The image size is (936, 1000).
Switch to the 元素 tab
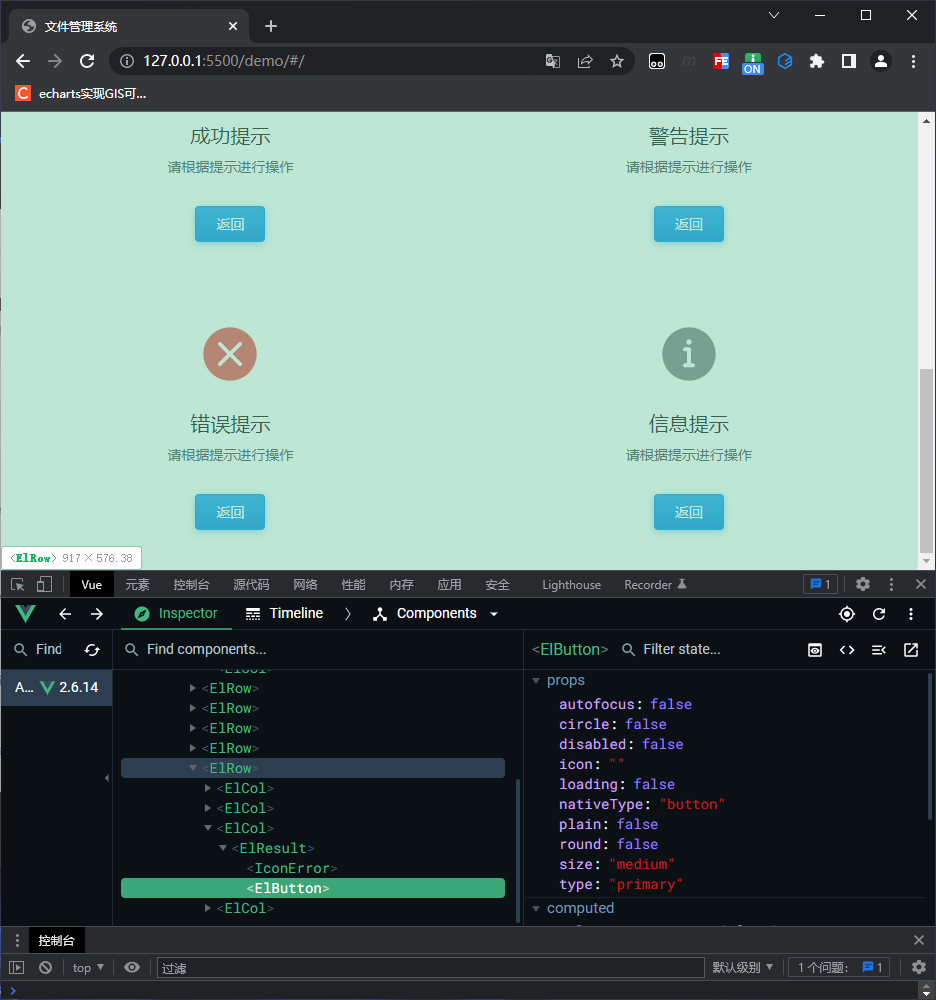click(137, 585)
